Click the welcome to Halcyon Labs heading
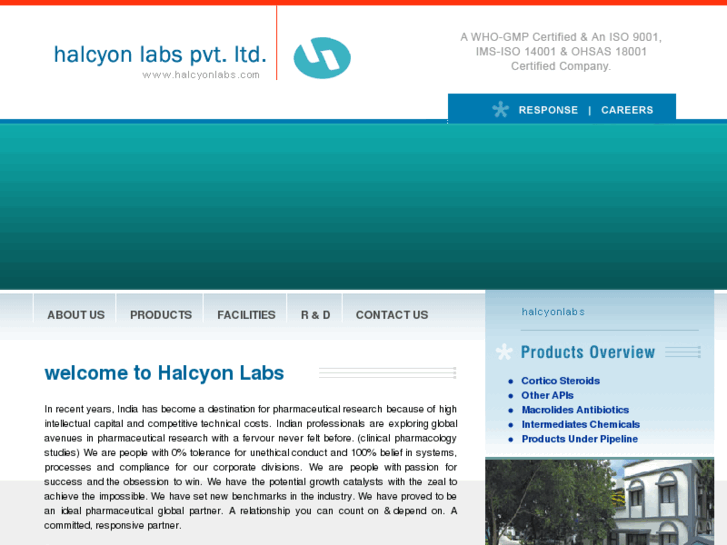The width and height of the screenshot is (727, 545). click(x=164, y=373)
